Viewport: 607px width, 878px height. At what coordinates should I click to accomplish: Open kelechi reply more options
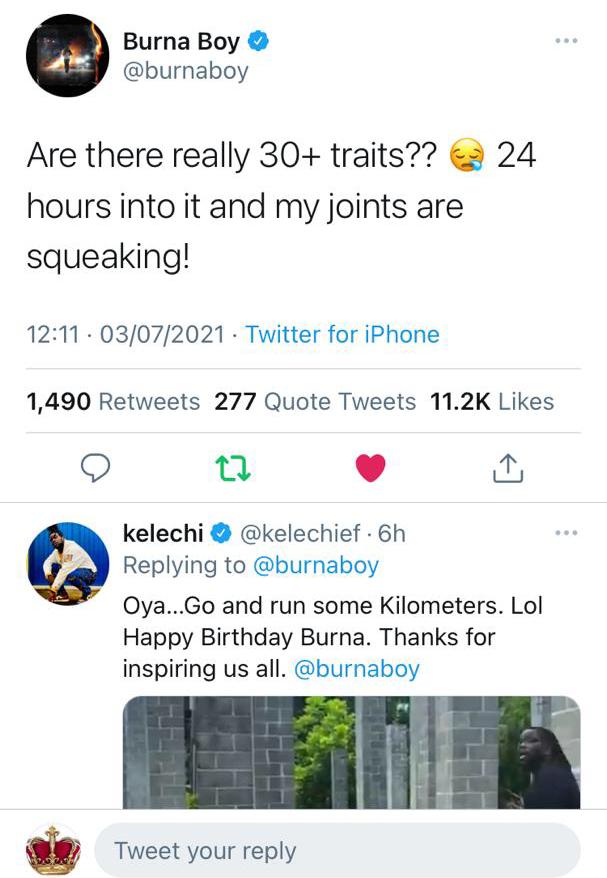point(566,533)
